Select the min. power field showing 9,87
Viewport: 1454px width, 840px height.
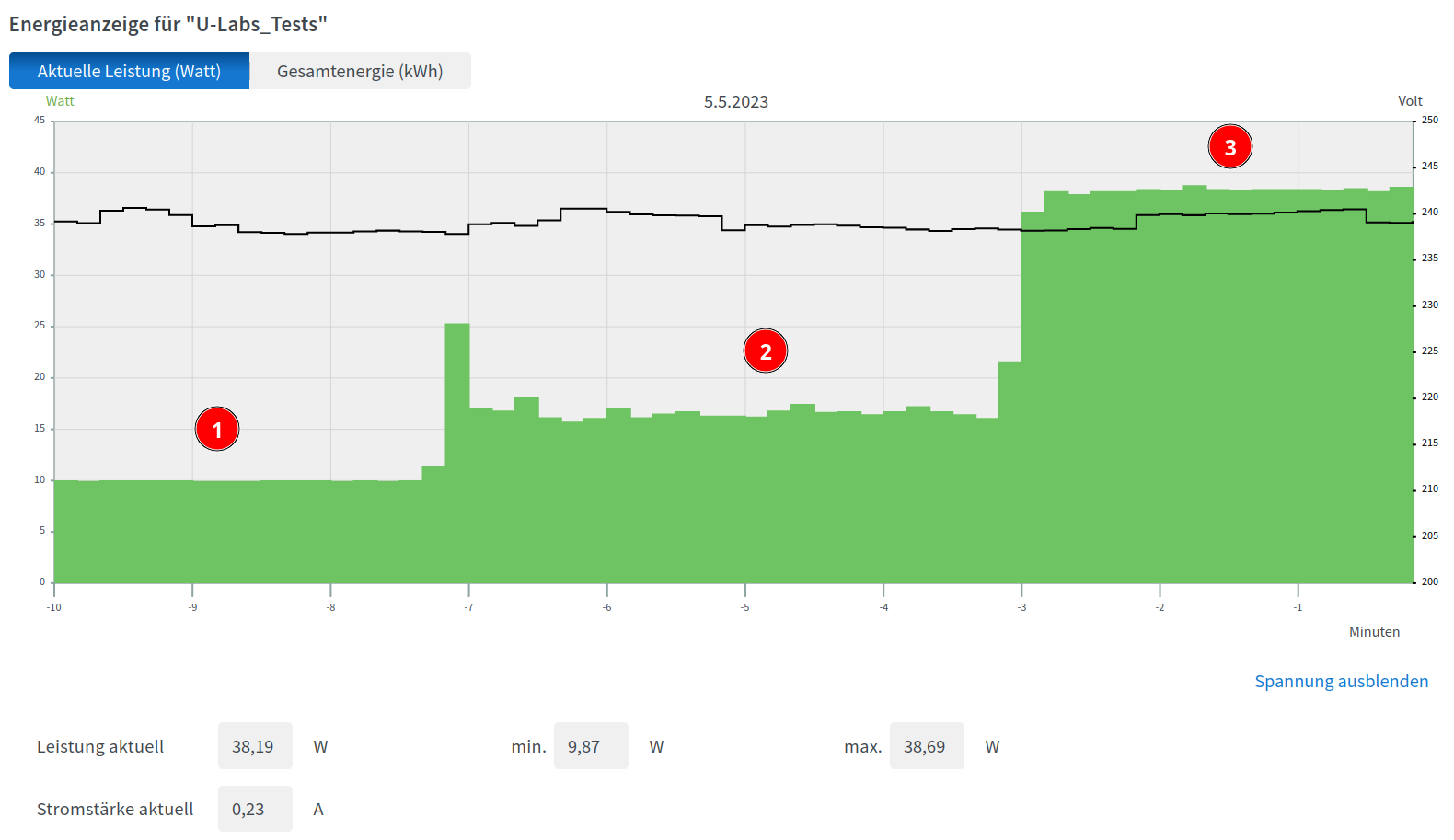tap(590, 746)
